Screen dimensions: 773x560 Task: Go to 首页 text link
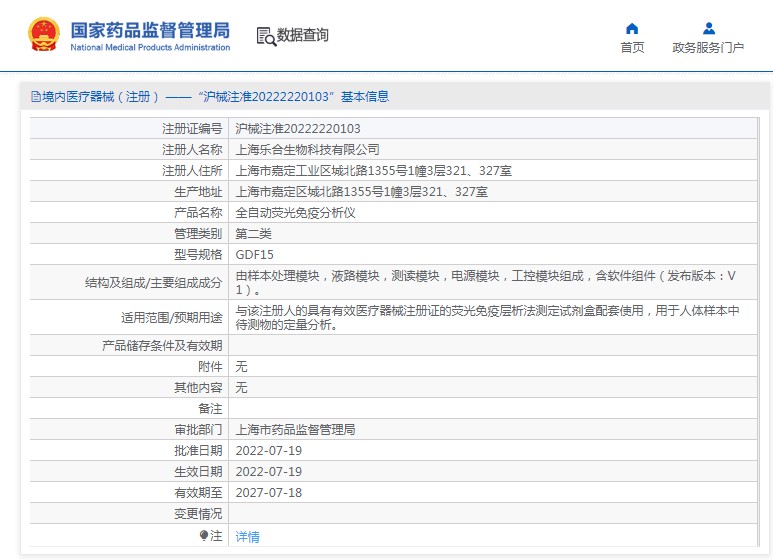[x=632, y=48]
